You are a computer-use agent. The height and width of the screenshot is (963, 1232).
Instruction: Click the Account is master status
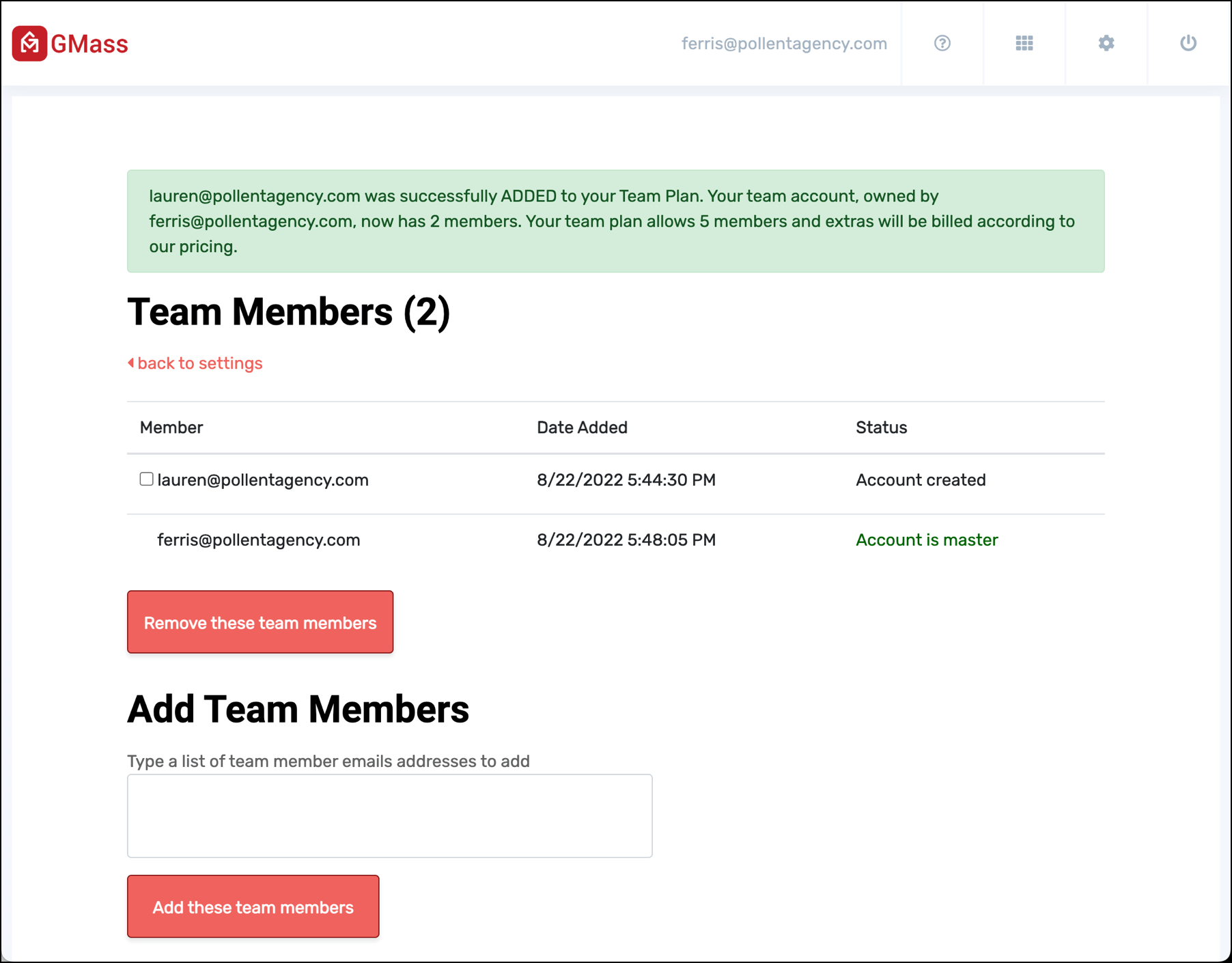927,540
